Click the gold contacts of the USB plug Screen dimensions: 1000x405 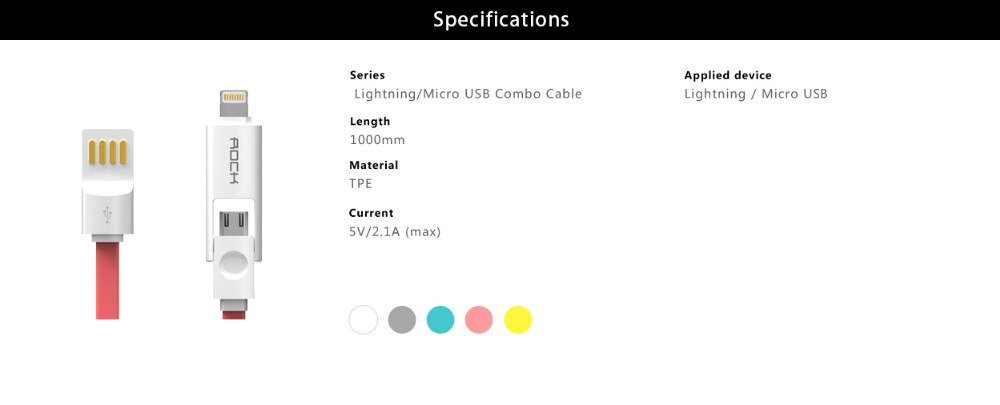[107, 154]
